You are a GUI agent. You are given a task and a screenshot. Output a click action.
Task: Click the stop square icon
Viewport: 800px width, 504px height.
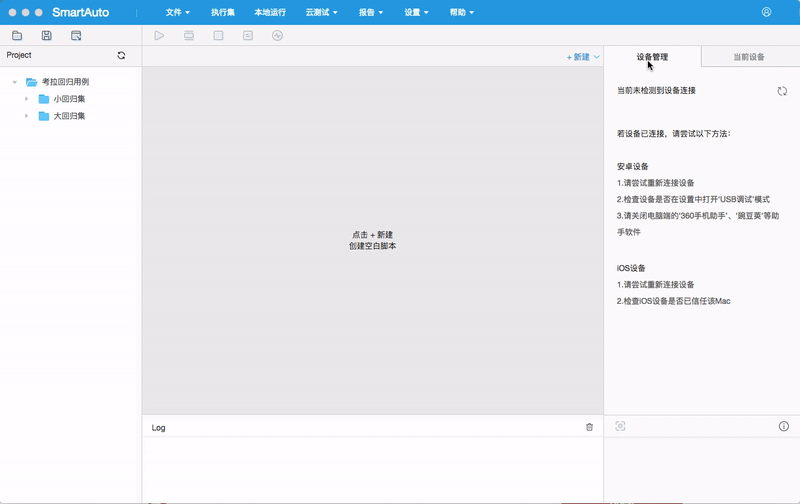click(218, 35)
